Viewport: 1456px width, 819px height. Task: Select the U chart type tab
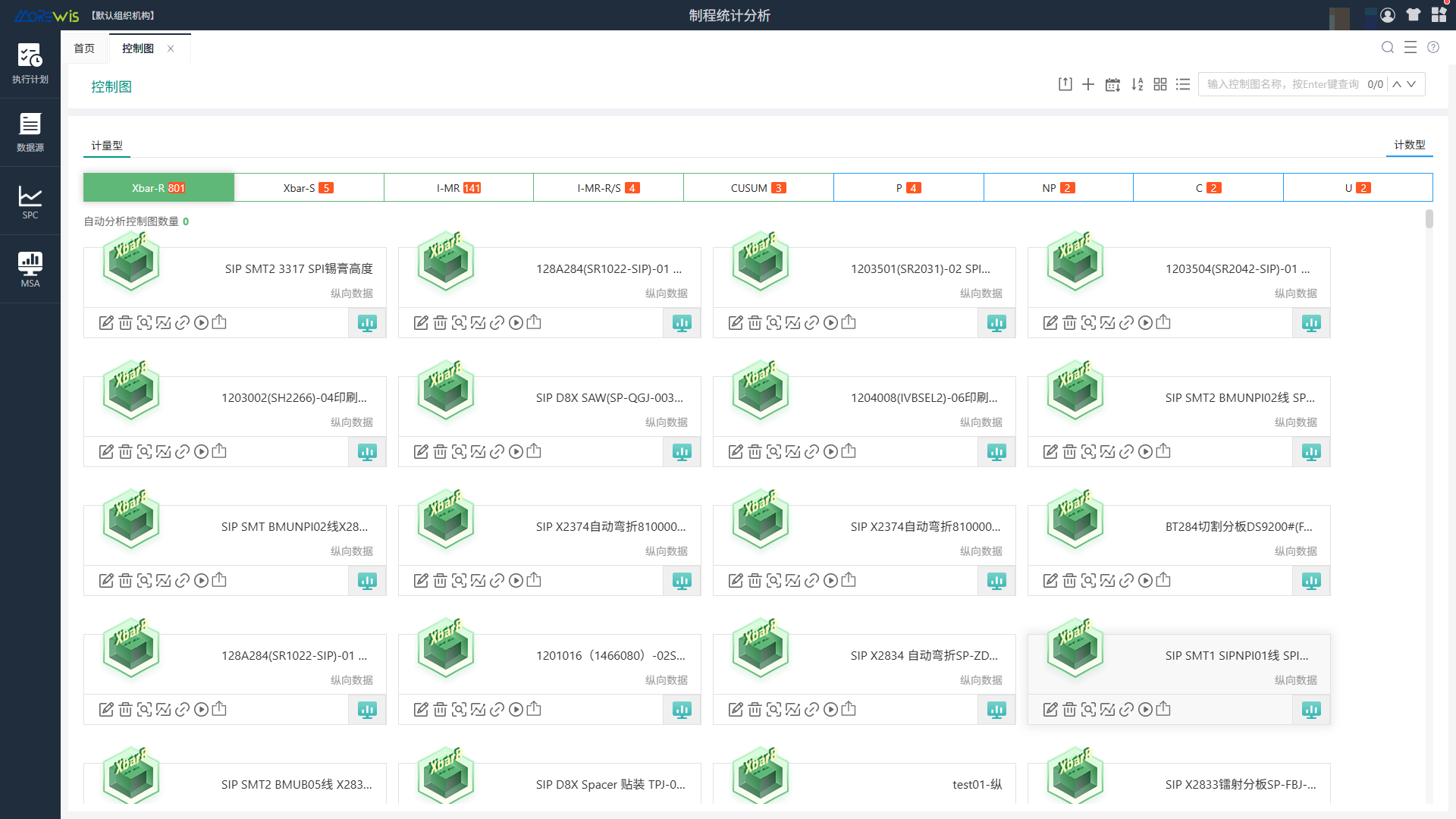(1358, 187)
